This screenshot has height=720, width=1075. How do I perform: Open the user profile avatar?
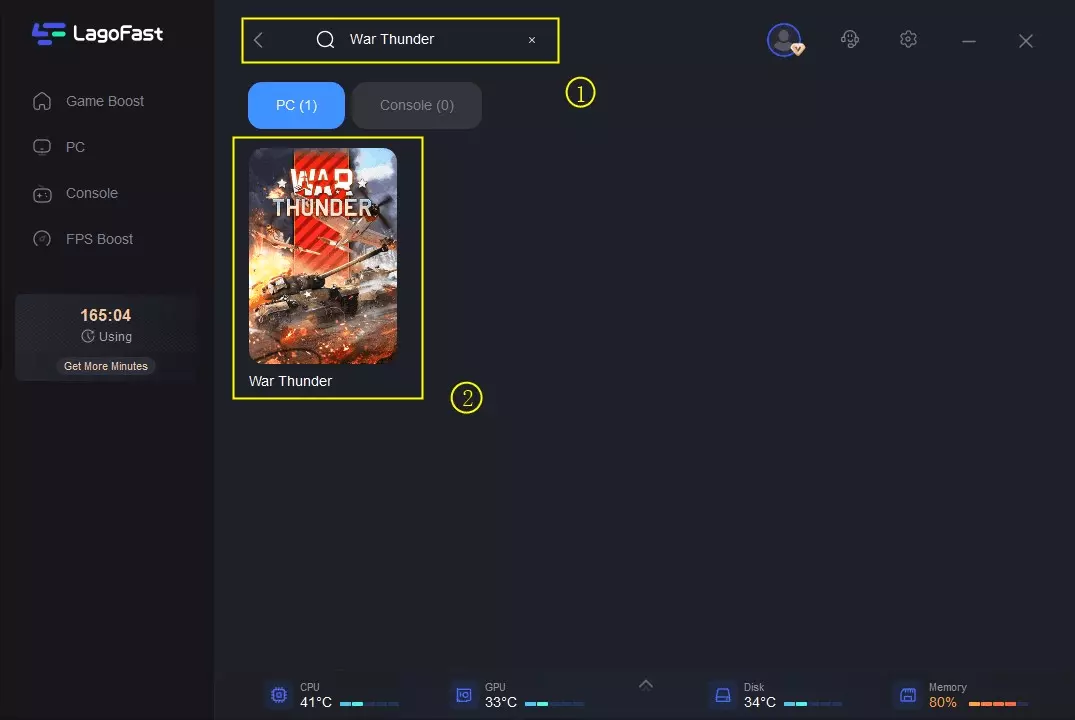[x=784, y=40]
